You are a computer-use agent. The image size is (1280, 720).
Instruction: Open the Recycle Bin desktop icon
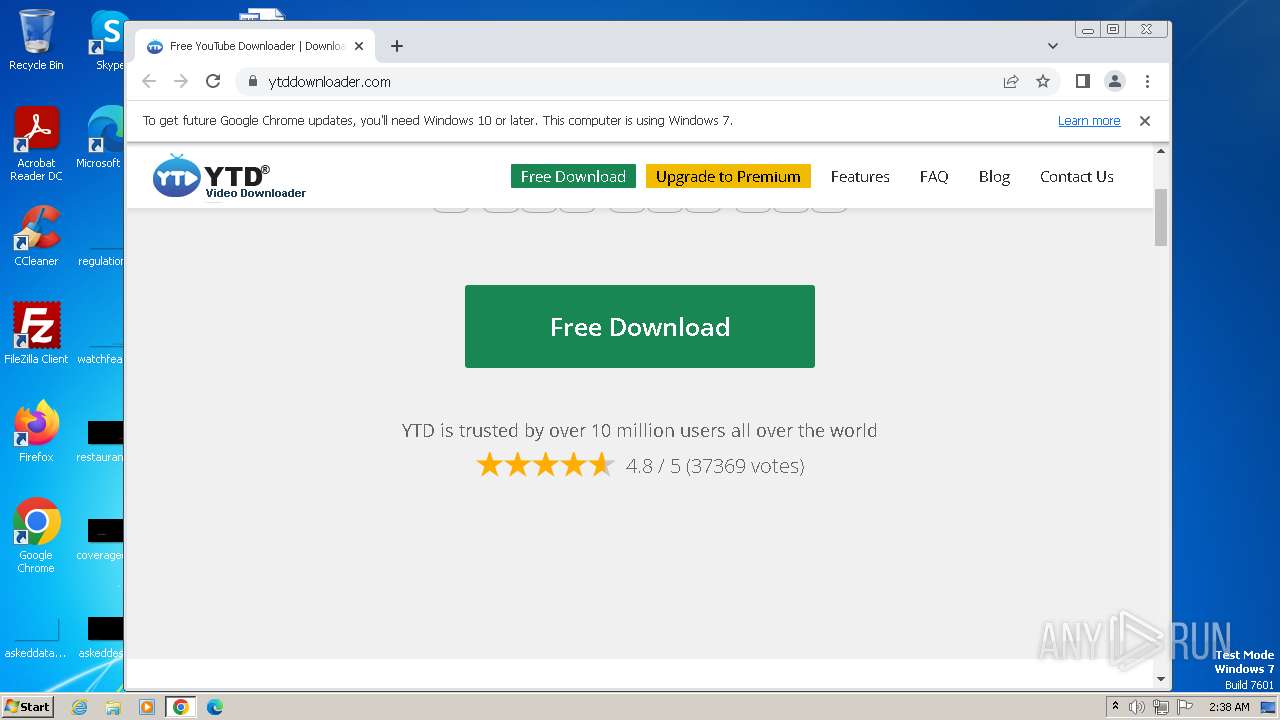pyautogui.click(x=36, y=40)
